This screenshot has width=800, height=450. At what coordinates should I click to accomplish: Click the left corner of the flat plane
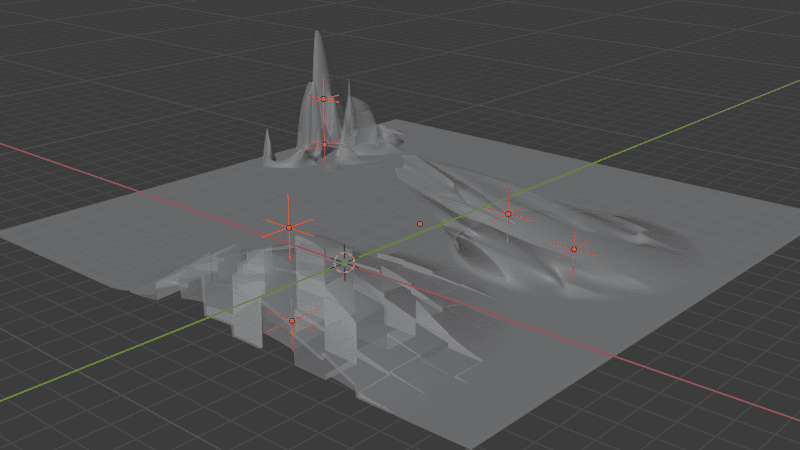(x=4, y=237)
